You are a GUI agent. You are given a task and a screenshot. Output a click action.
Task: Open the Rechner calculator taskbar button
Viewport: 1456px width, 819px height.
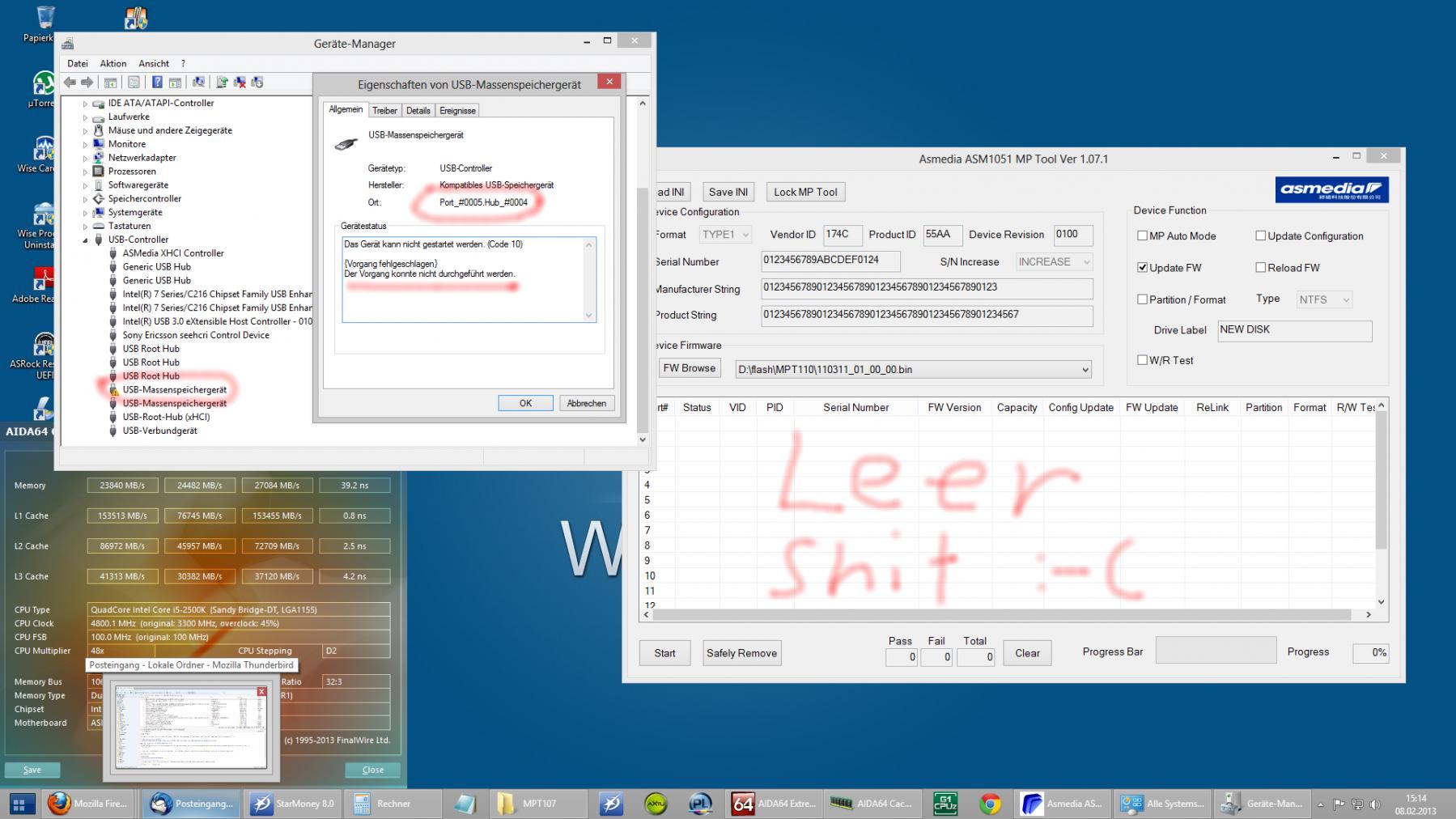(393, 804)
